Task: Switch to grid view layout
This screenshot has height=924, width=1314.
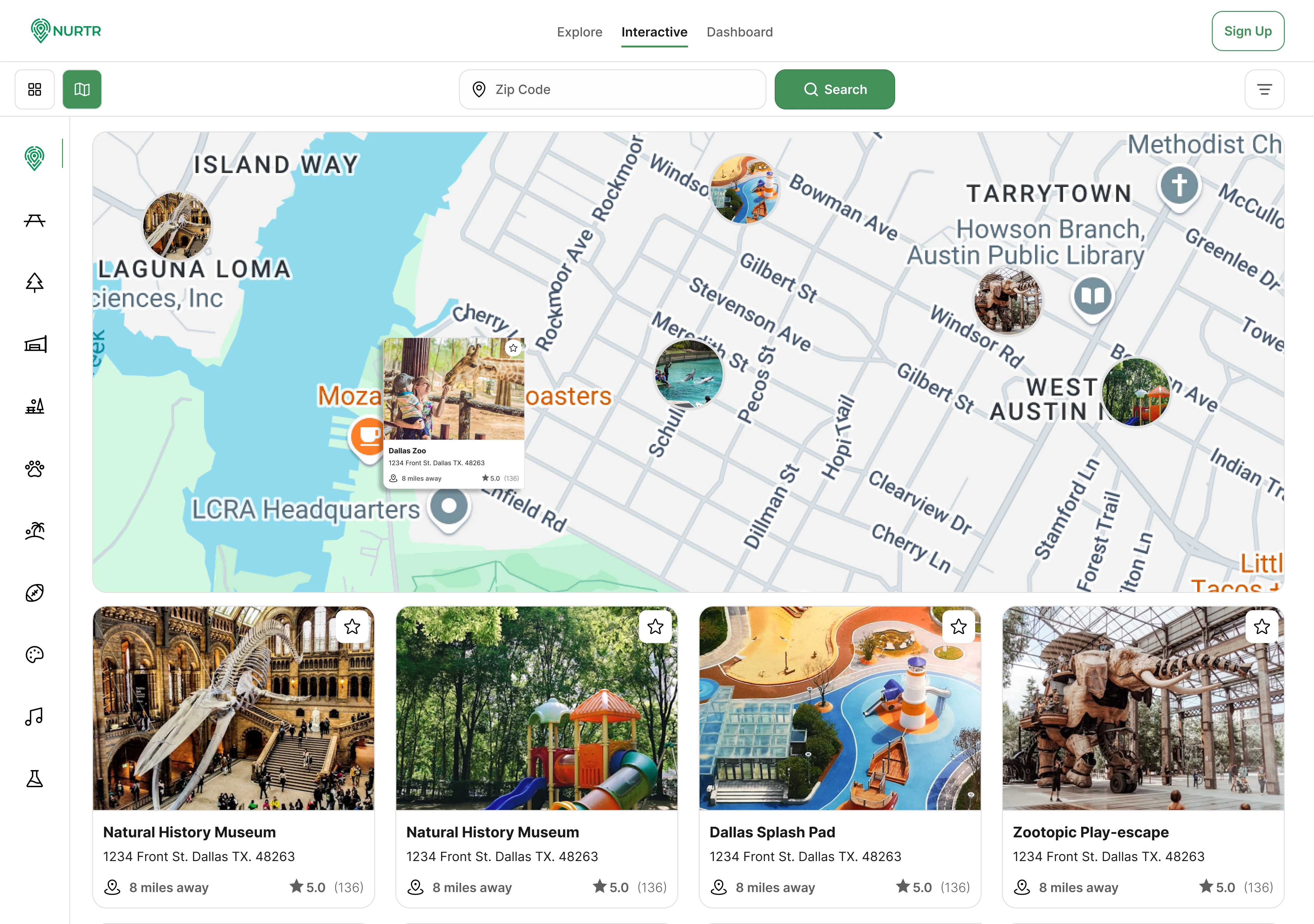Action: point(34,89)
